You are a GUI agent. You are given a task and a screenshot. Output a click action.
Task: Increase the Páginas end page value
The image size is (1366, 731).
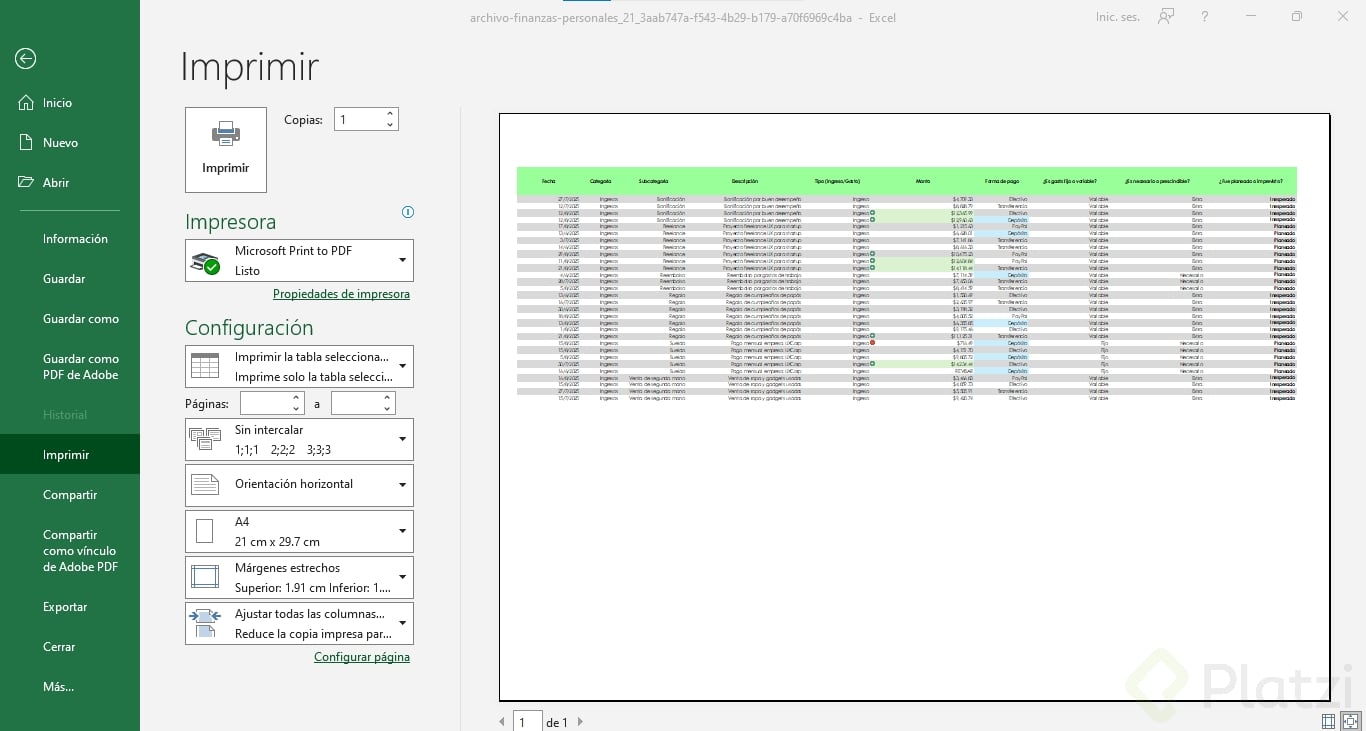tap(388, 398)
